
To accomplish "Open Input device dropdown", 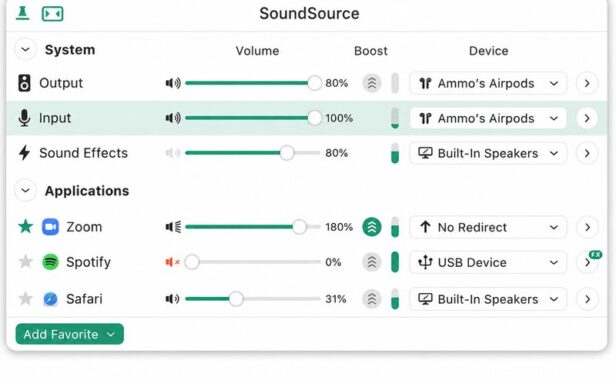I will pyautogui.click(x=488, y=118).
